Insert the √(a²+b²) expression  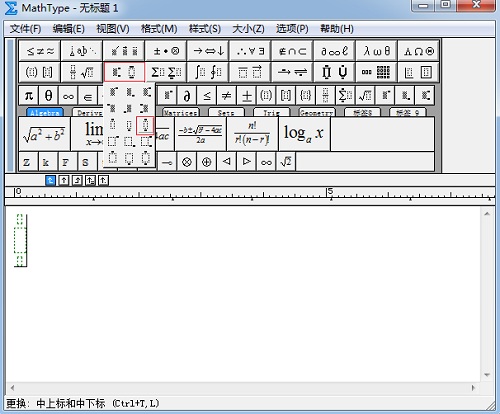(44, 134)
